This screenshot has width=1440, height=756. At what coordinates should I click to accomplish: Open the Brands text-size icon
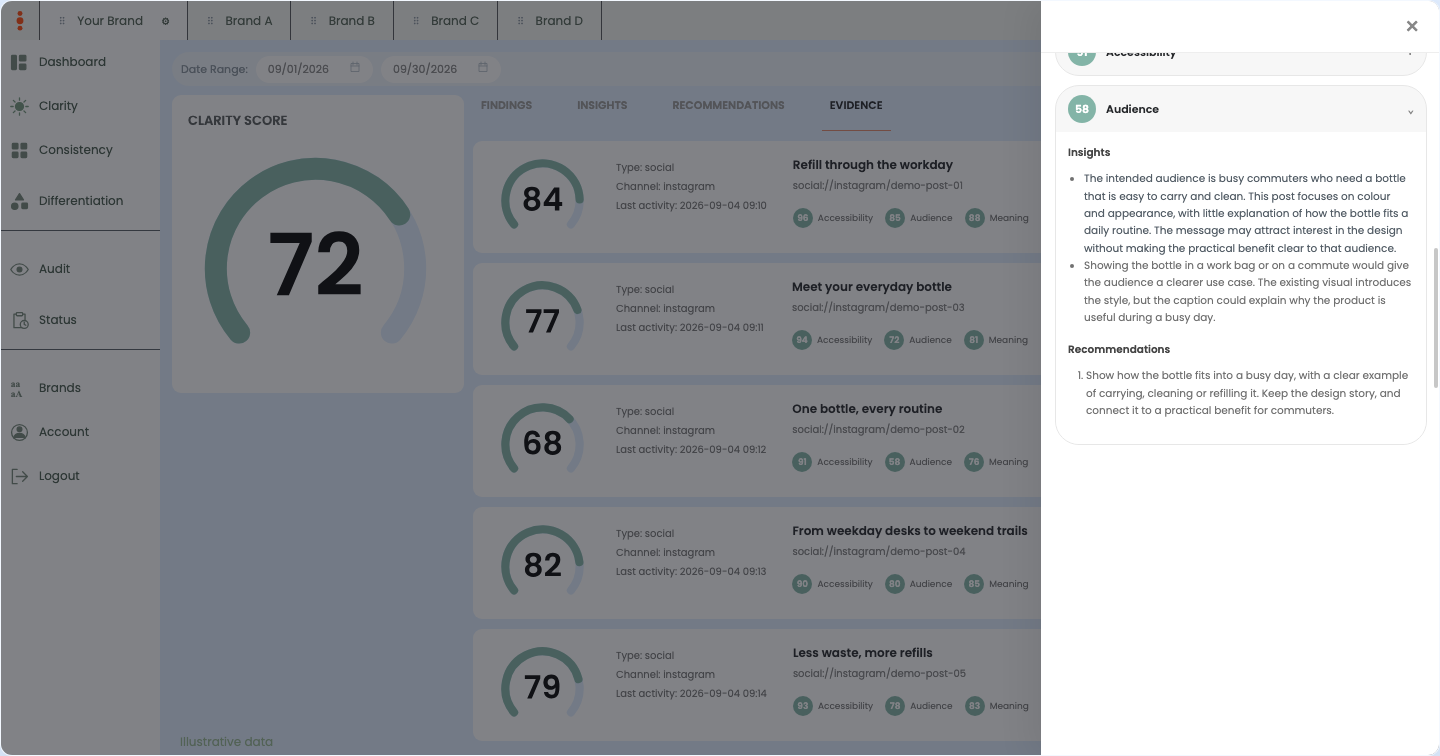(x=17, y=389)
